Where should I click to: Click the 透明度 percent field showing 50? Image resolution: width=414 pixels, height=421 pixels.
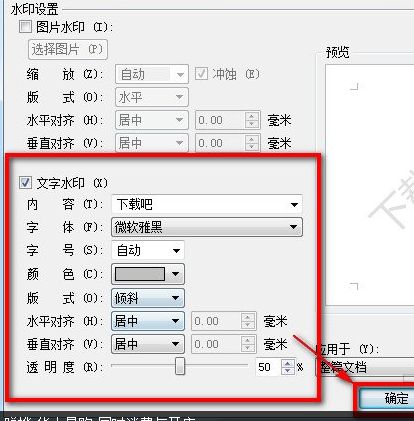pos(269,367)
